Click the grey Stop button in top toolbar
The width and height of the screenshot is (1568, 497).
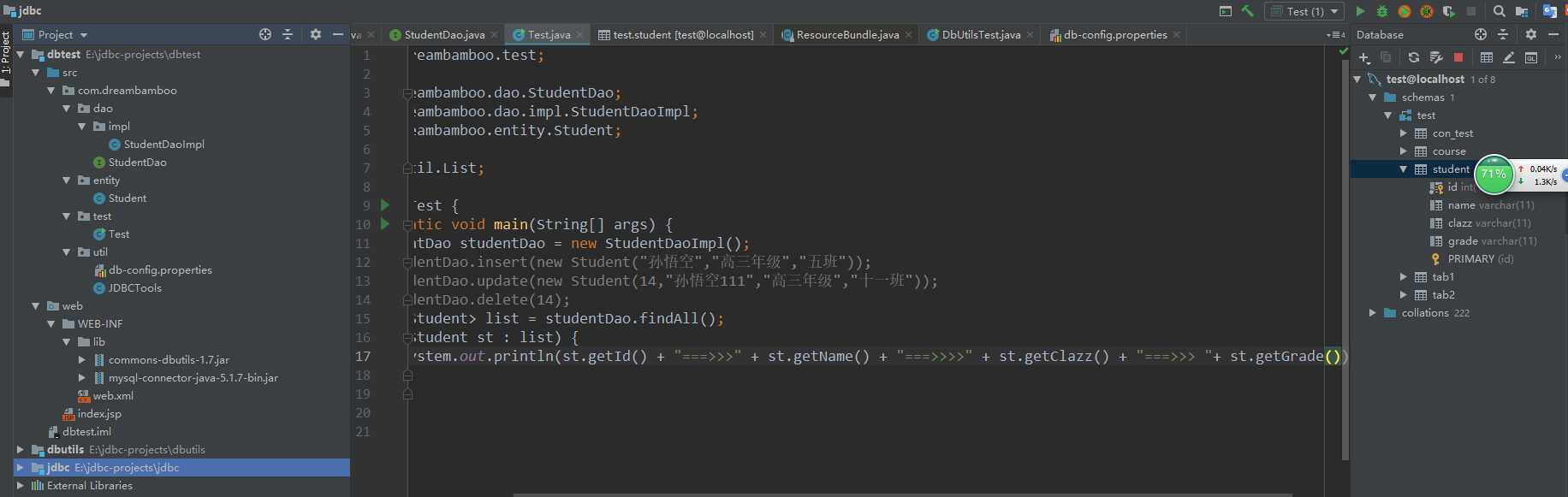click(1471, 11)
